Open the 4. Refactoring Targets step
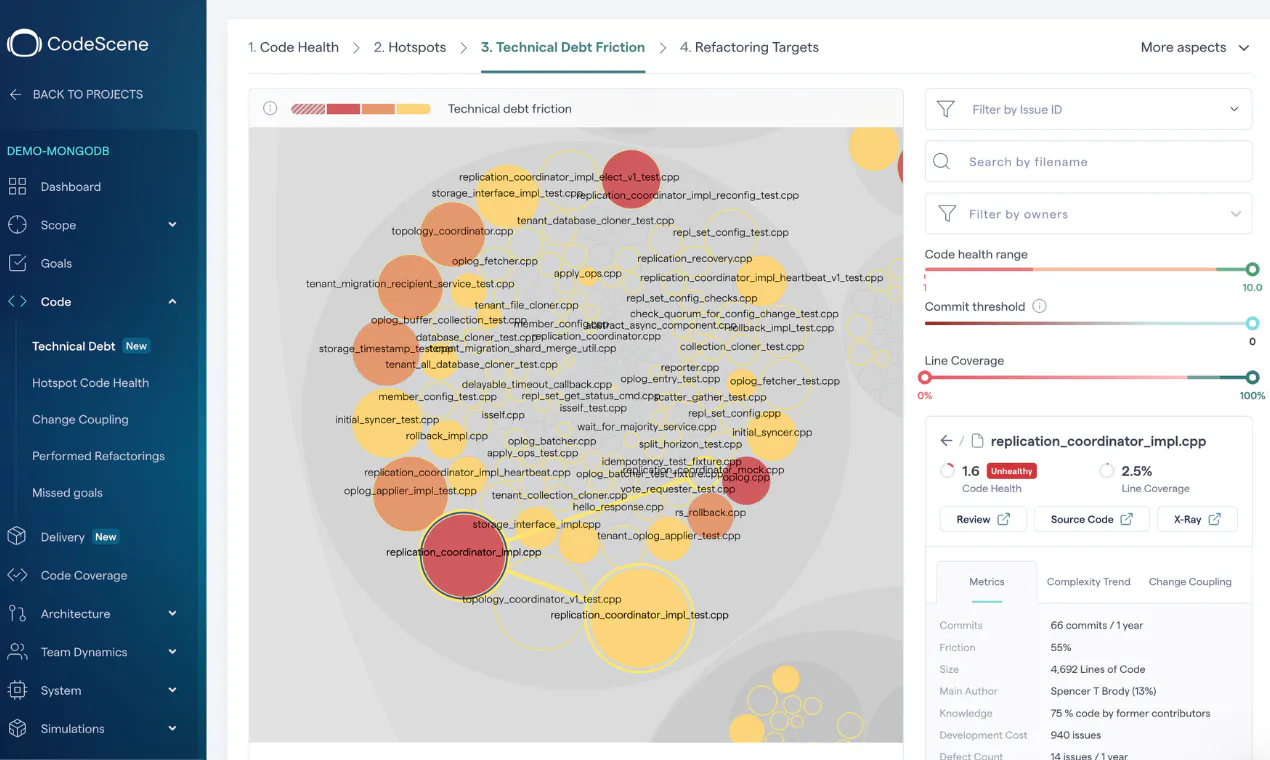Screen dimensions: 1270x760 tap(749, 47)
